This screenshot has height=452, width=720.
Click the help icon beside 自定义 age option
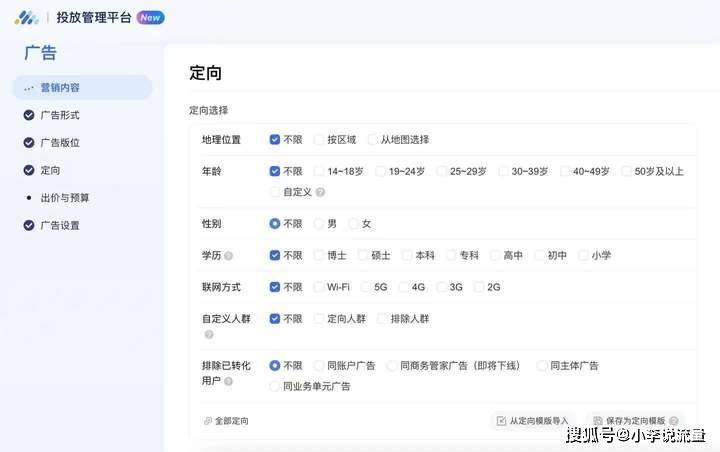point(320,192)
